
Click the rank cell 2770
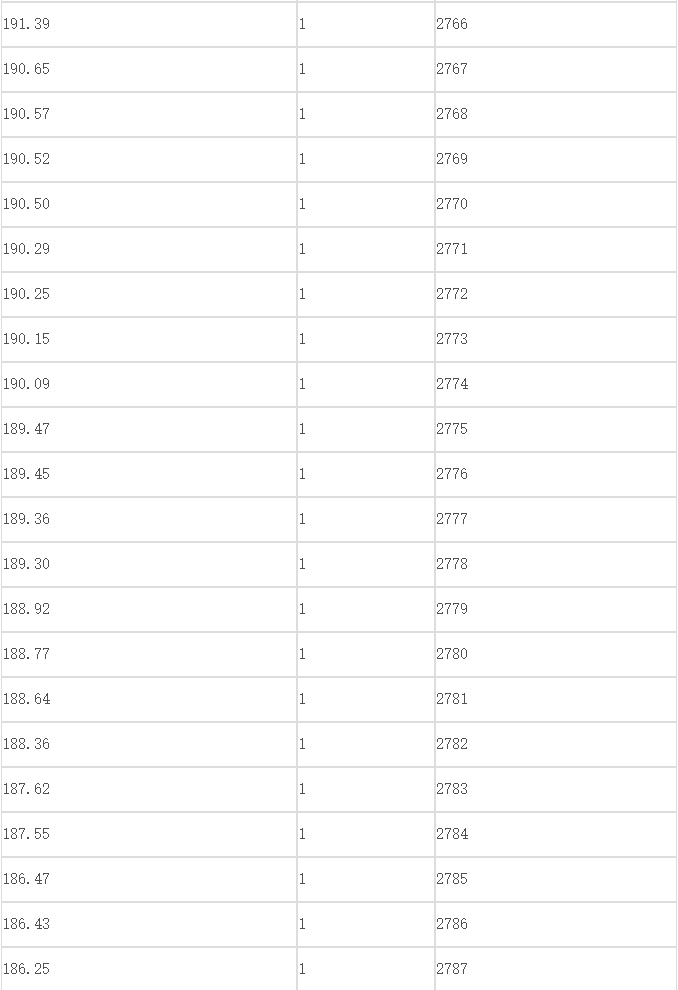556,204
